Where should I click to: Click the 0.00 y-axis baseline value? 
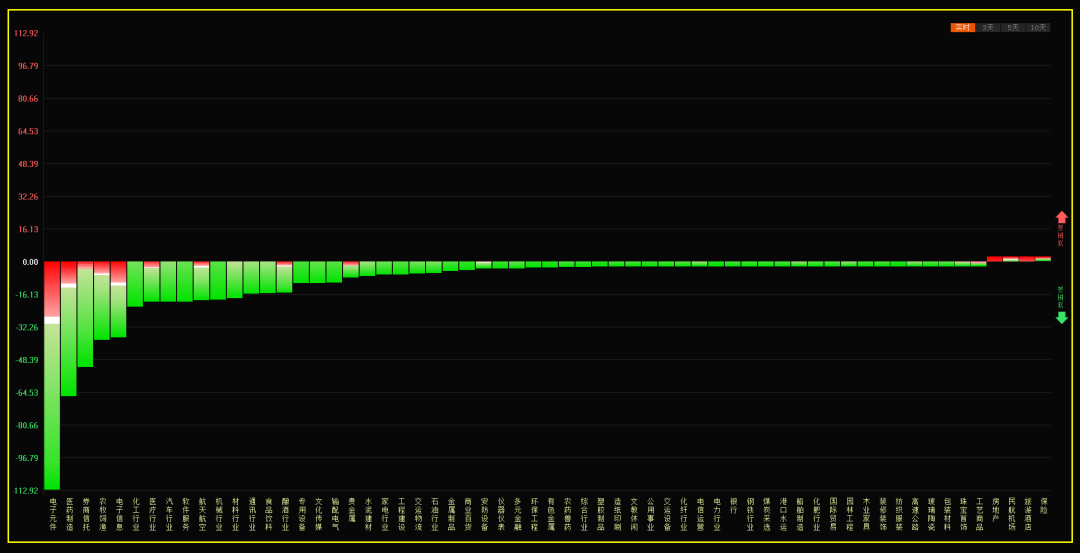click(30, 262)
